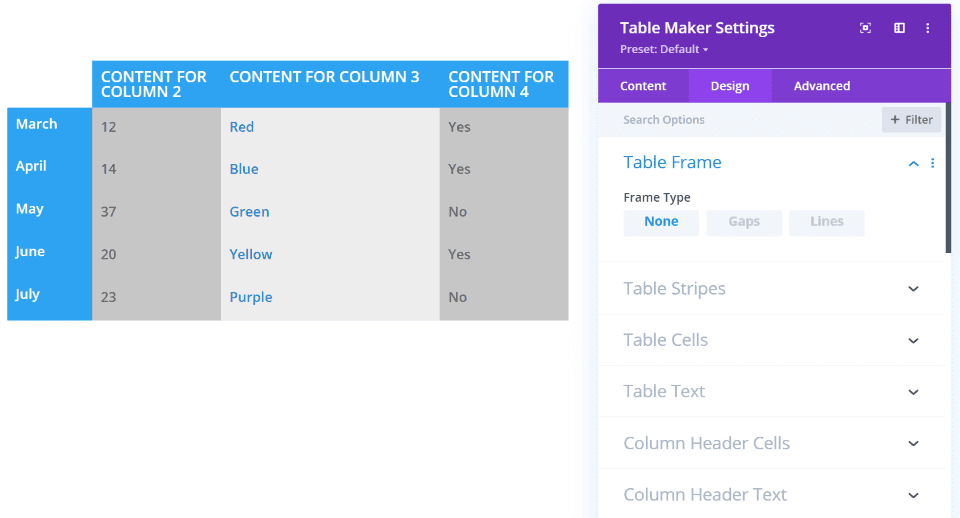This screenshot has width=960, height=518.
Task: Switch to the Advanced tab
Action: click(822, 86)
